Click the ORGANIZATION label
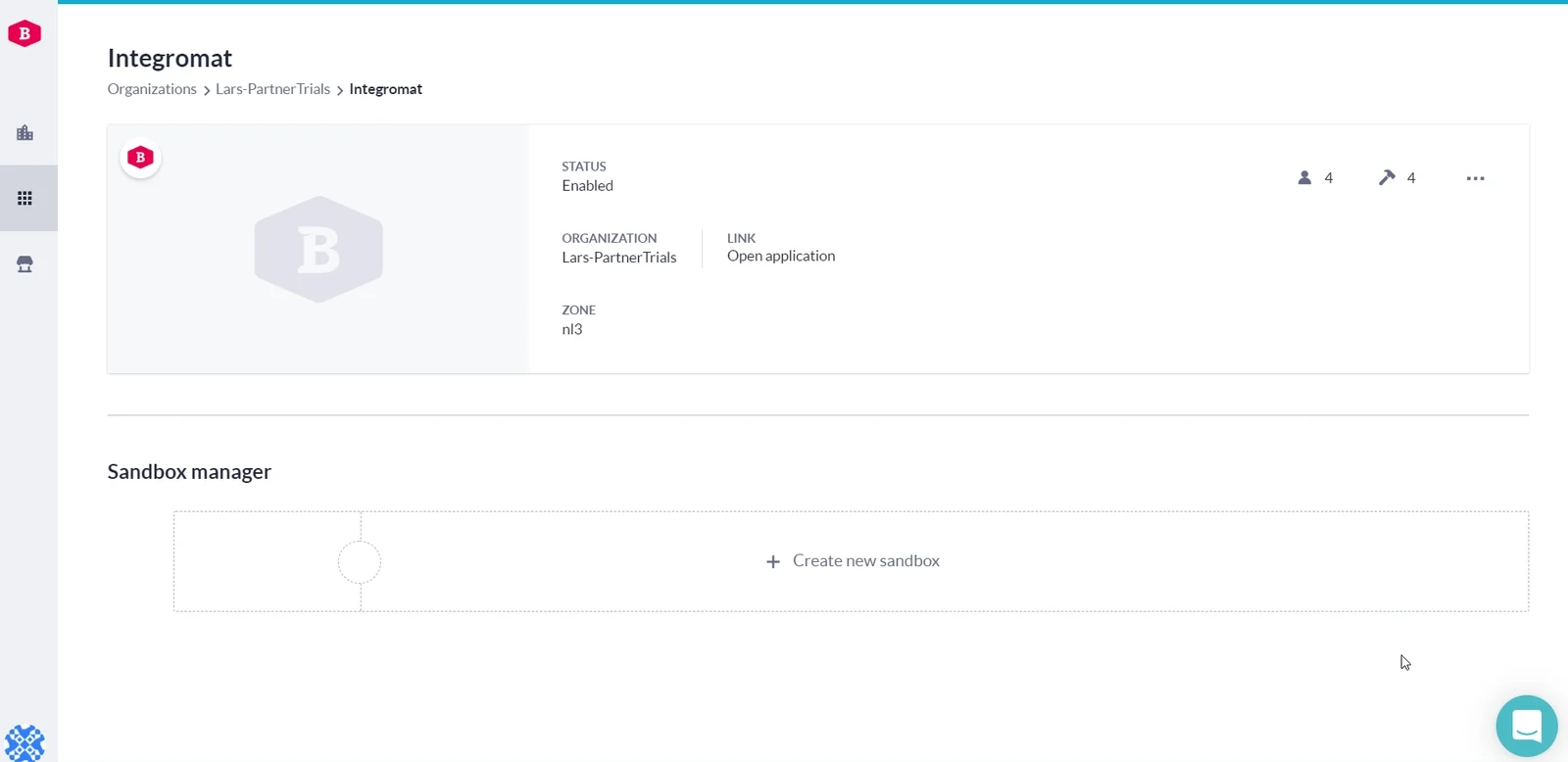Image resolution: width=1568 pixels, height=762 pixels. tap(610, 238)
